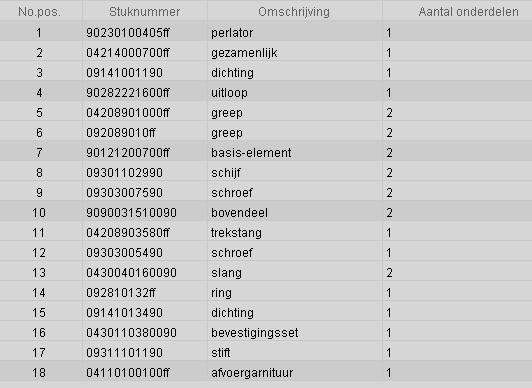Click part number 04208901000ff
Viewport: 532px width, 388px height.
tap(128, 113)
